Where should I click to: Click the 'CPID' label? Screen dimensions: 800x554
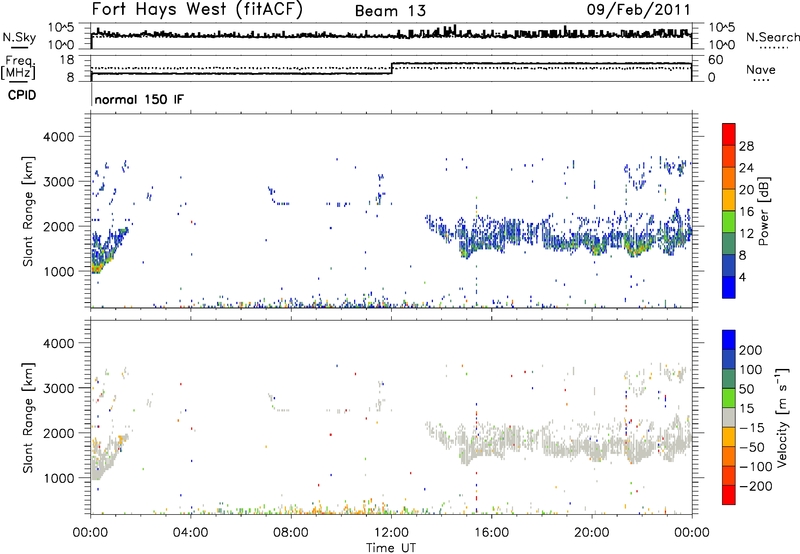22,95
